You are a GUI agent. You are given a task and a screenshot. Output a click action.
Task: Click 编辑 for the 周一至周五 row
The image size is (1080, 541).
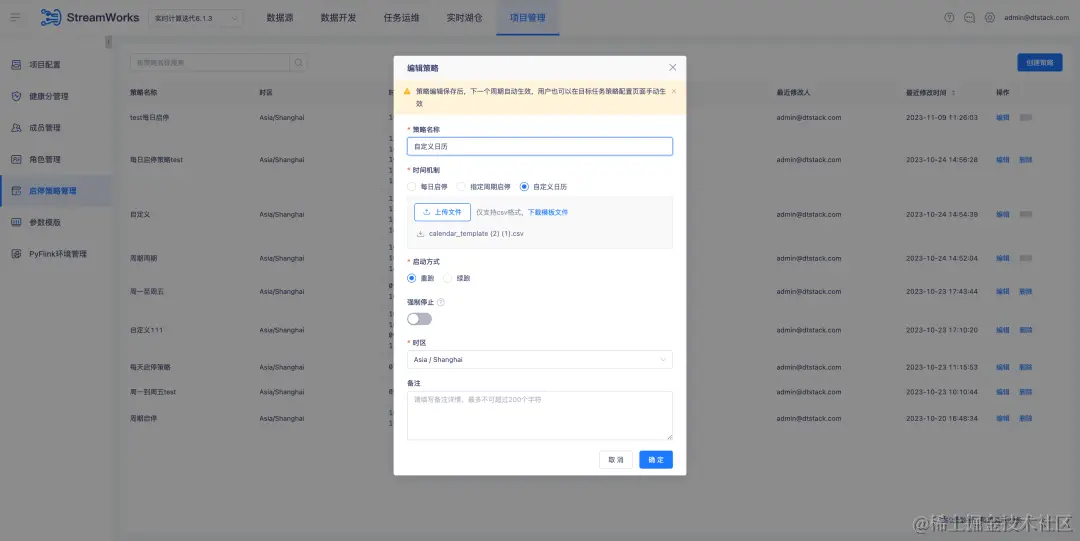point(1003,292)
